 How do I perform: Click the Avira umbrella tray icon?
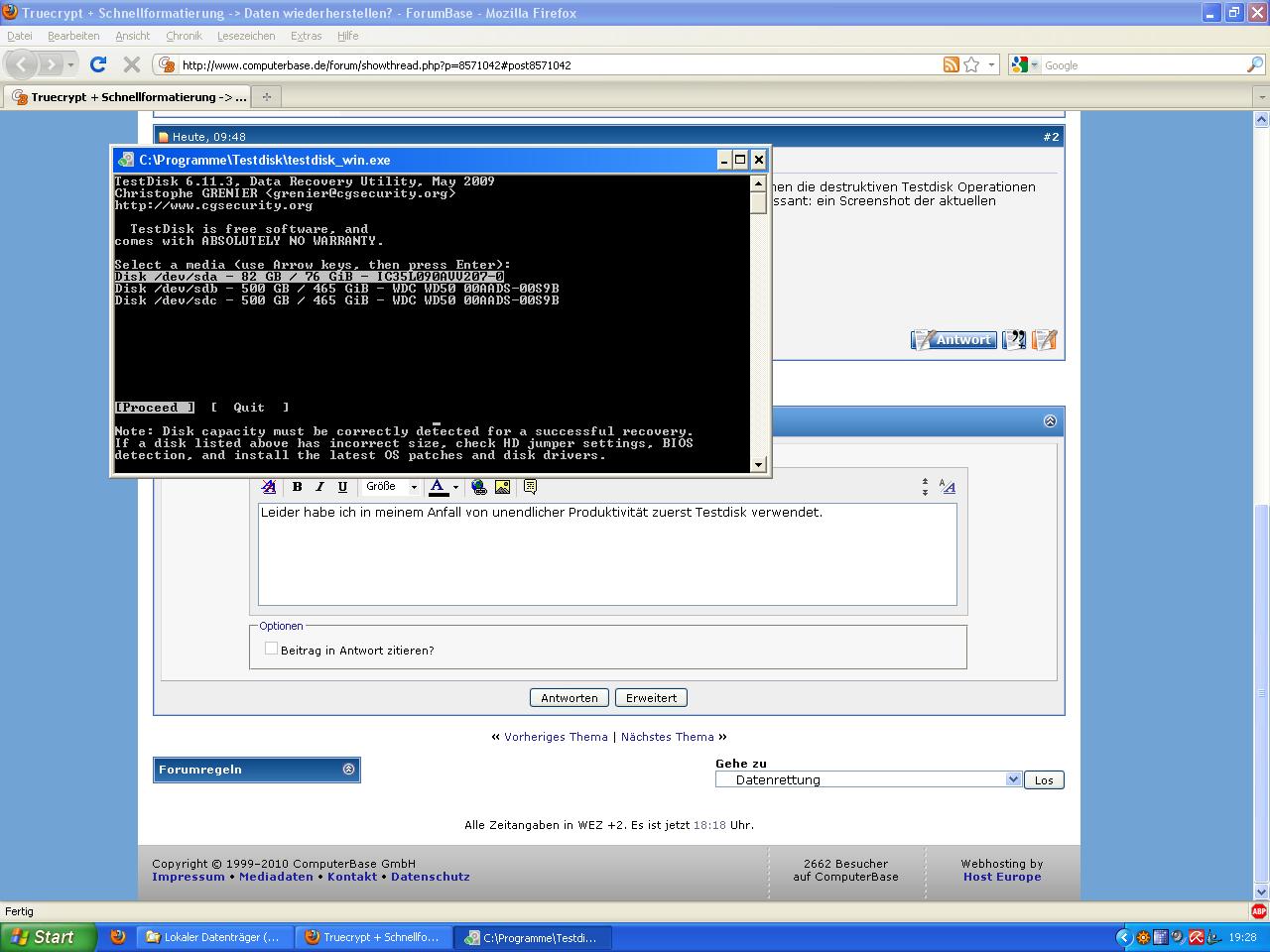pyautogui.click(x=1197, y=937)
